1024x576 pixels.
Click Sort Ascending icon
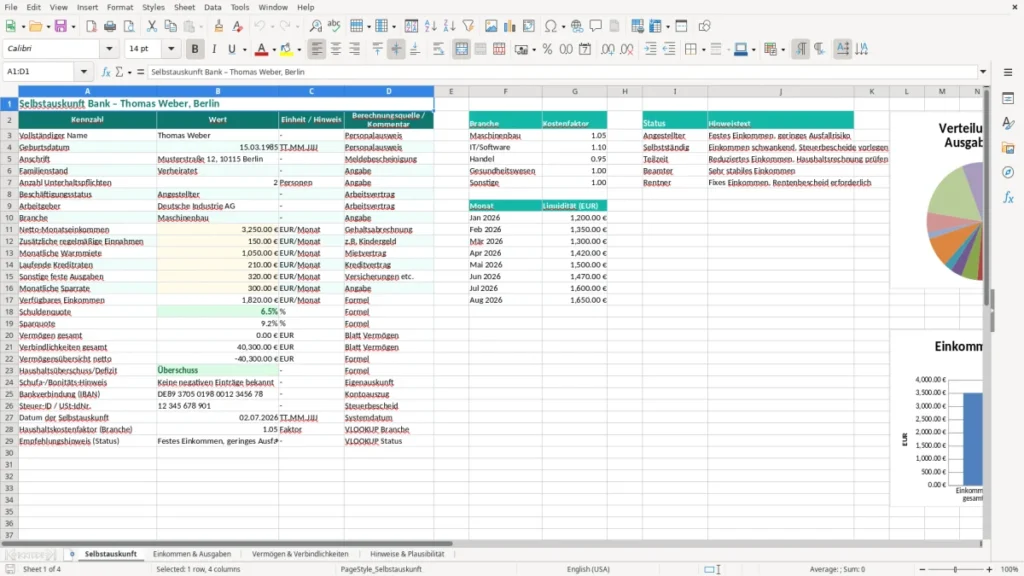click(x=430, y=26)
